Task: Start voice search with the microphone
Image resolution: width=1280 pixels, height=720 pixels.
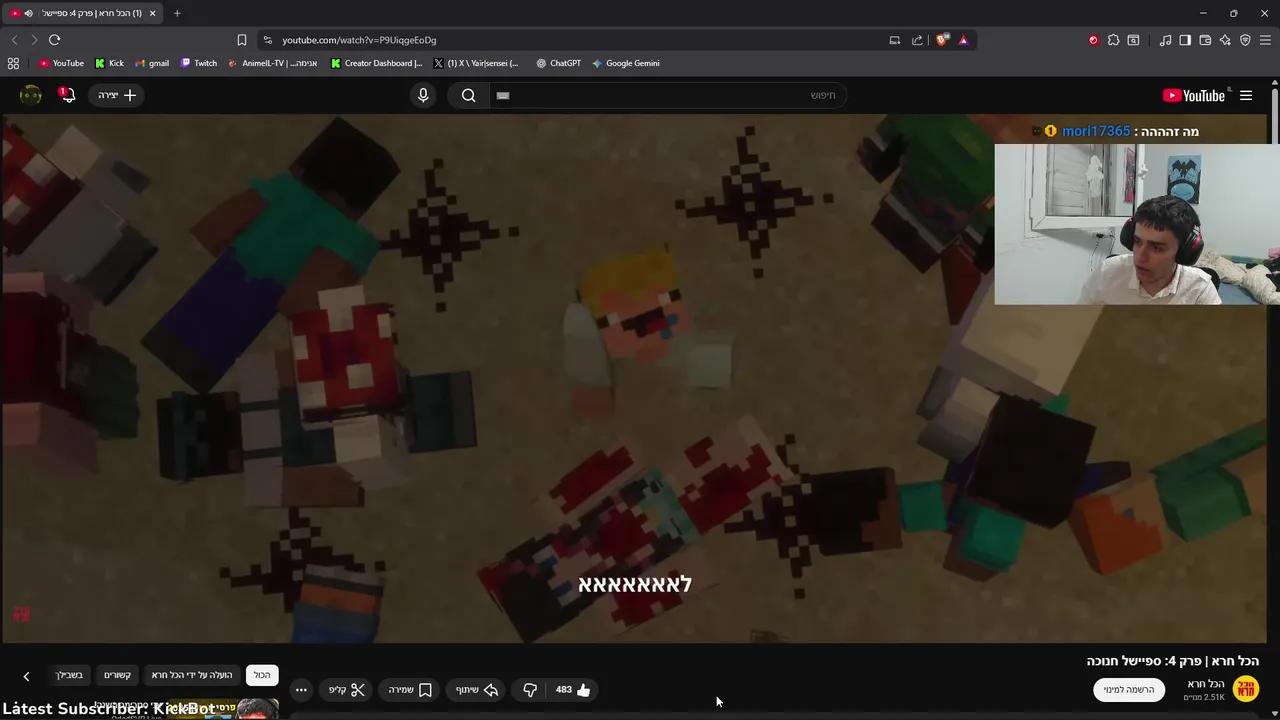Action: coord(423,95)
